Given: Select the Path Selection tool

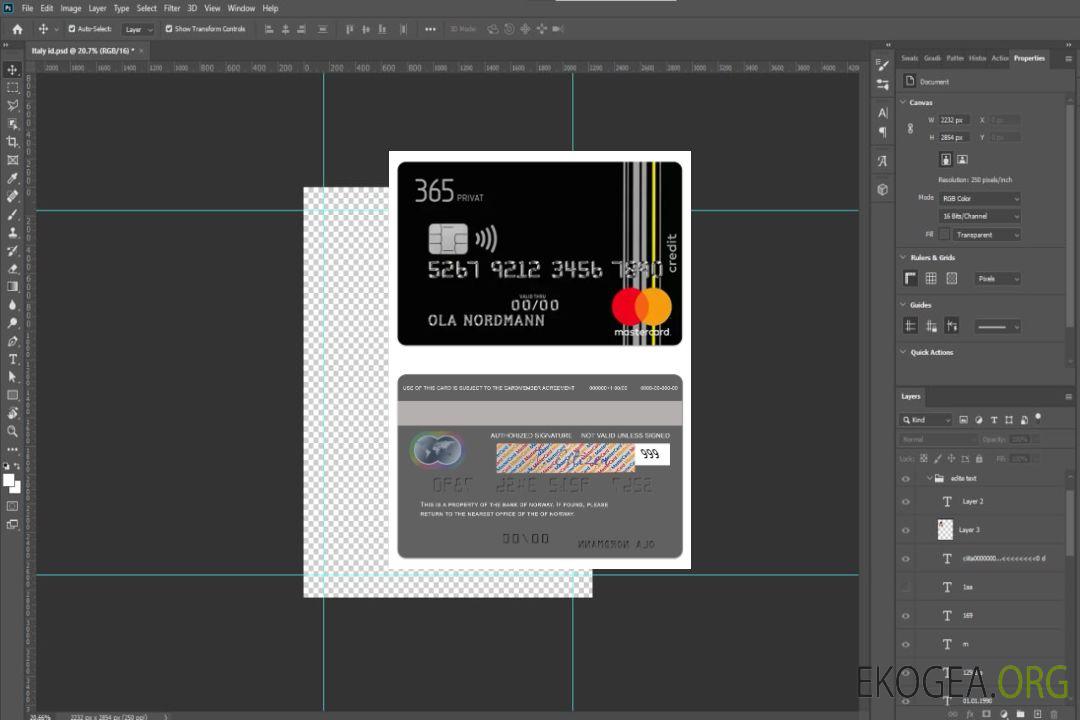Looking at the screenshot, I should pyautogui.click(x=12, y=377).
